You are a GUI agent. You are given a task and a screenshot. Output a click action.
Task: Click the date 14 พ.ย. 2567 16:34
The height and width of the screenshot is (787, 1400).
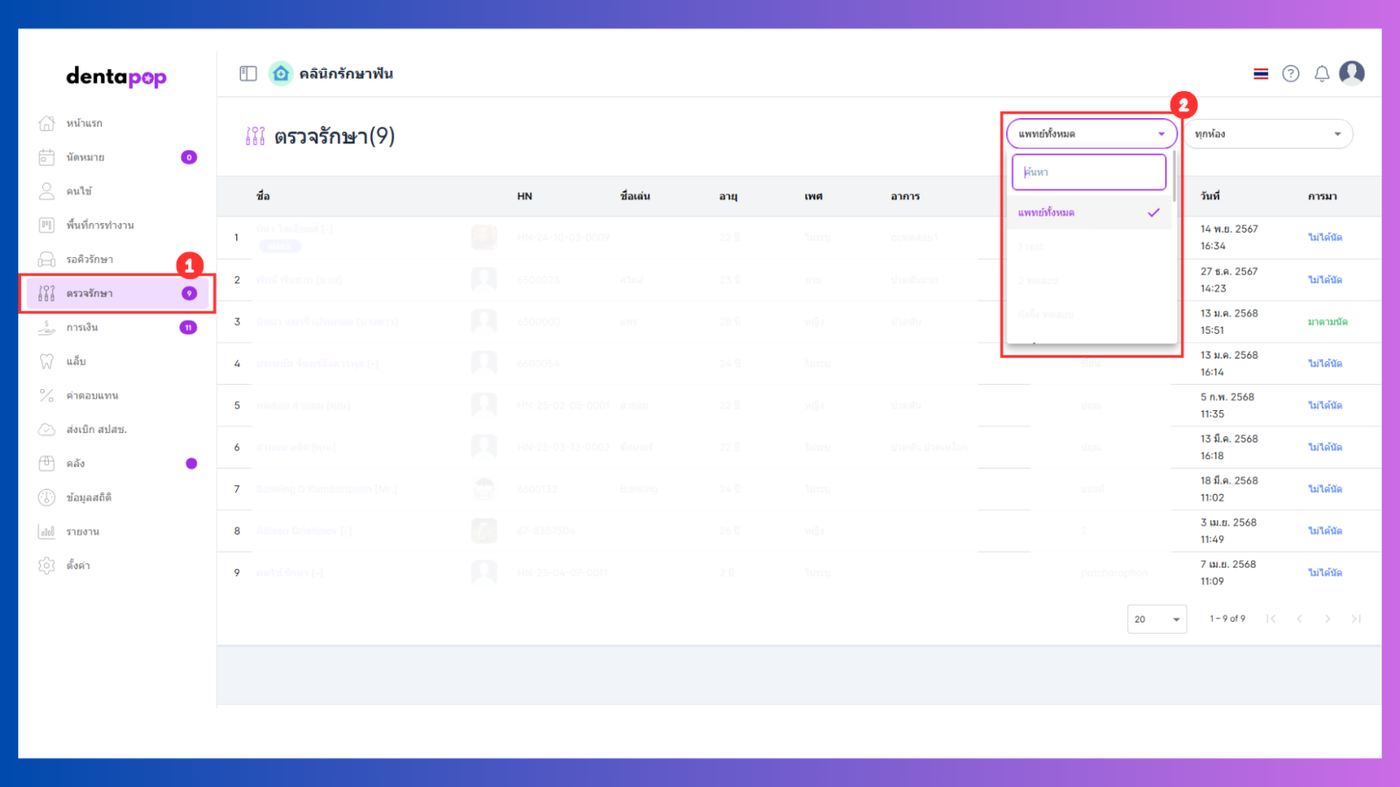click(x=1229, y=238)
